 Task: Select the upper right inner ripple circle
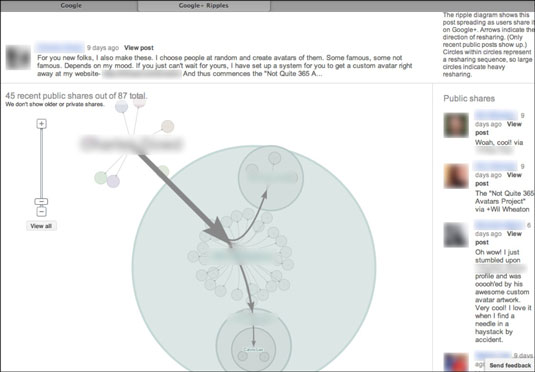[271, 178]
